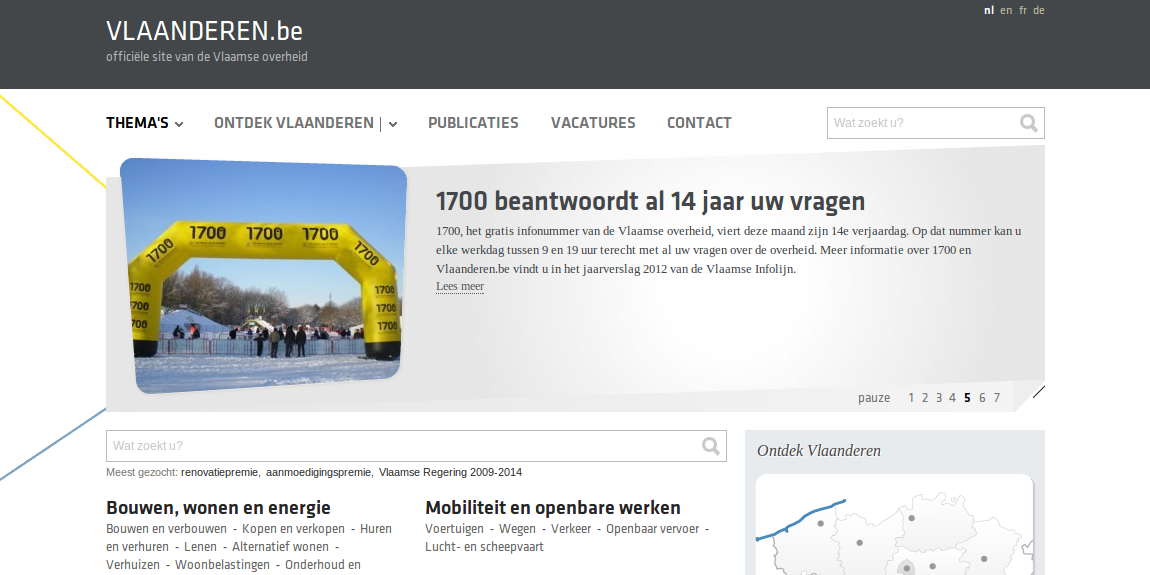This screenshot has height=575, width=1150.
Task: Open 'Woonbelastingen' link
Action: tap(222, 565)
